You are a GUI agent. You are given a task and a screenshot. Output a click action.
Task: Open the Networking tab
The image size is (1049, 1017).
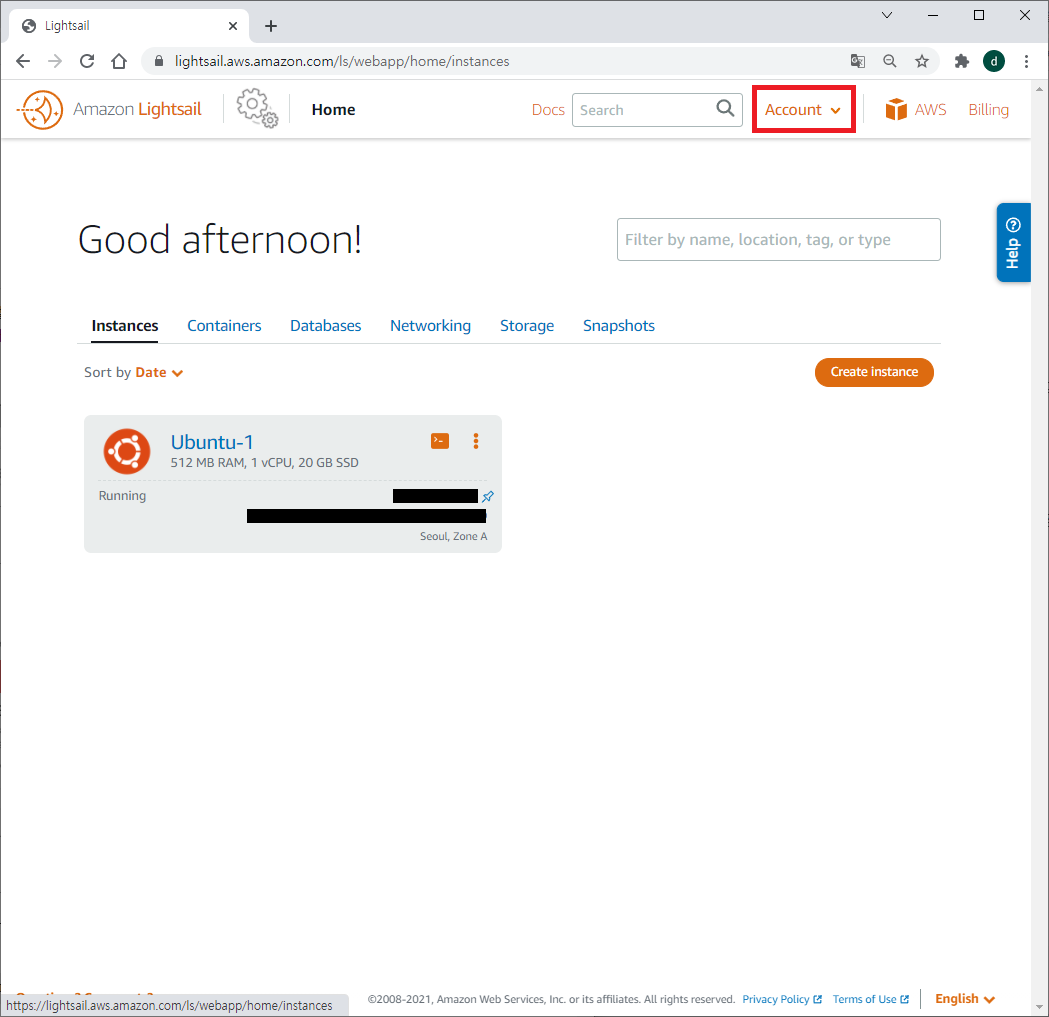click(430, 326)
